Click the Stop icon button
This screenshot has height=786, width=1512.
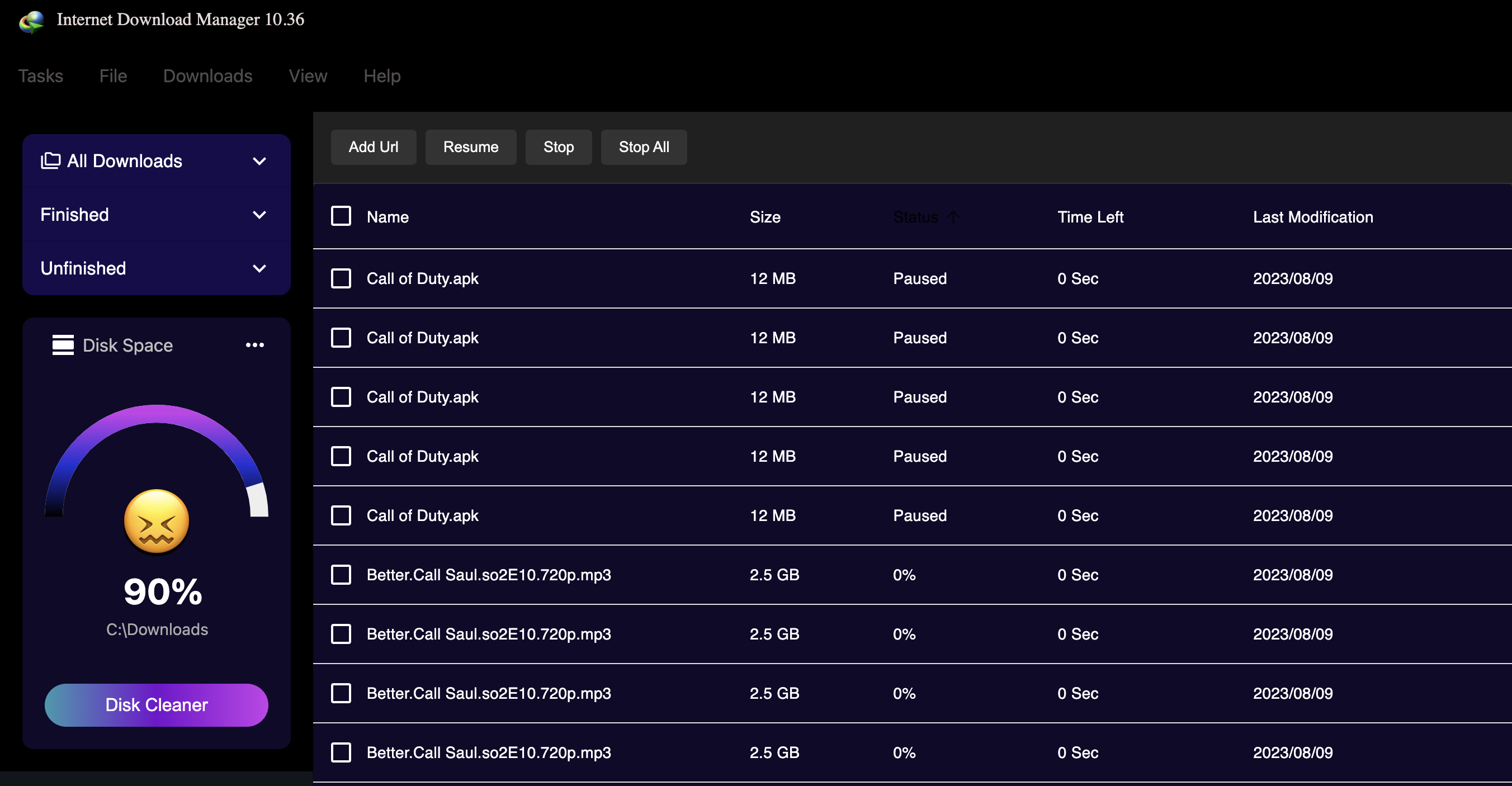(x=559, y=146)
